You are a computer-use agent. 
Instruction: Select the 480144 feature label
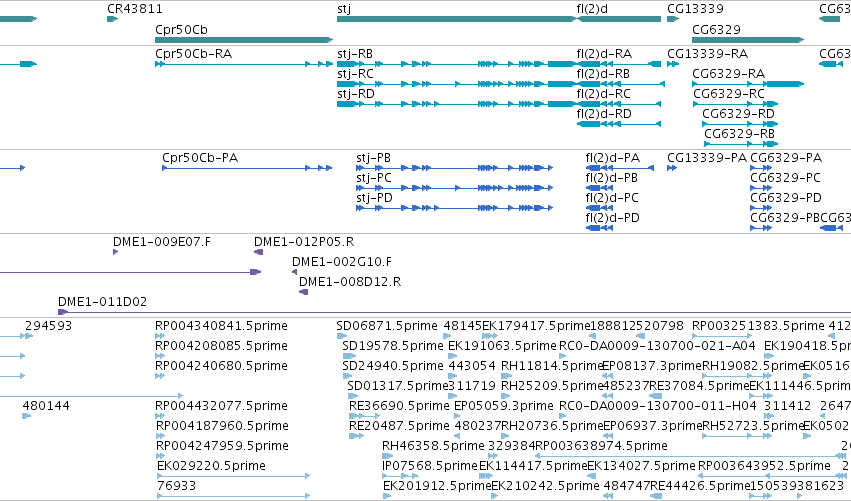[46, 406]
